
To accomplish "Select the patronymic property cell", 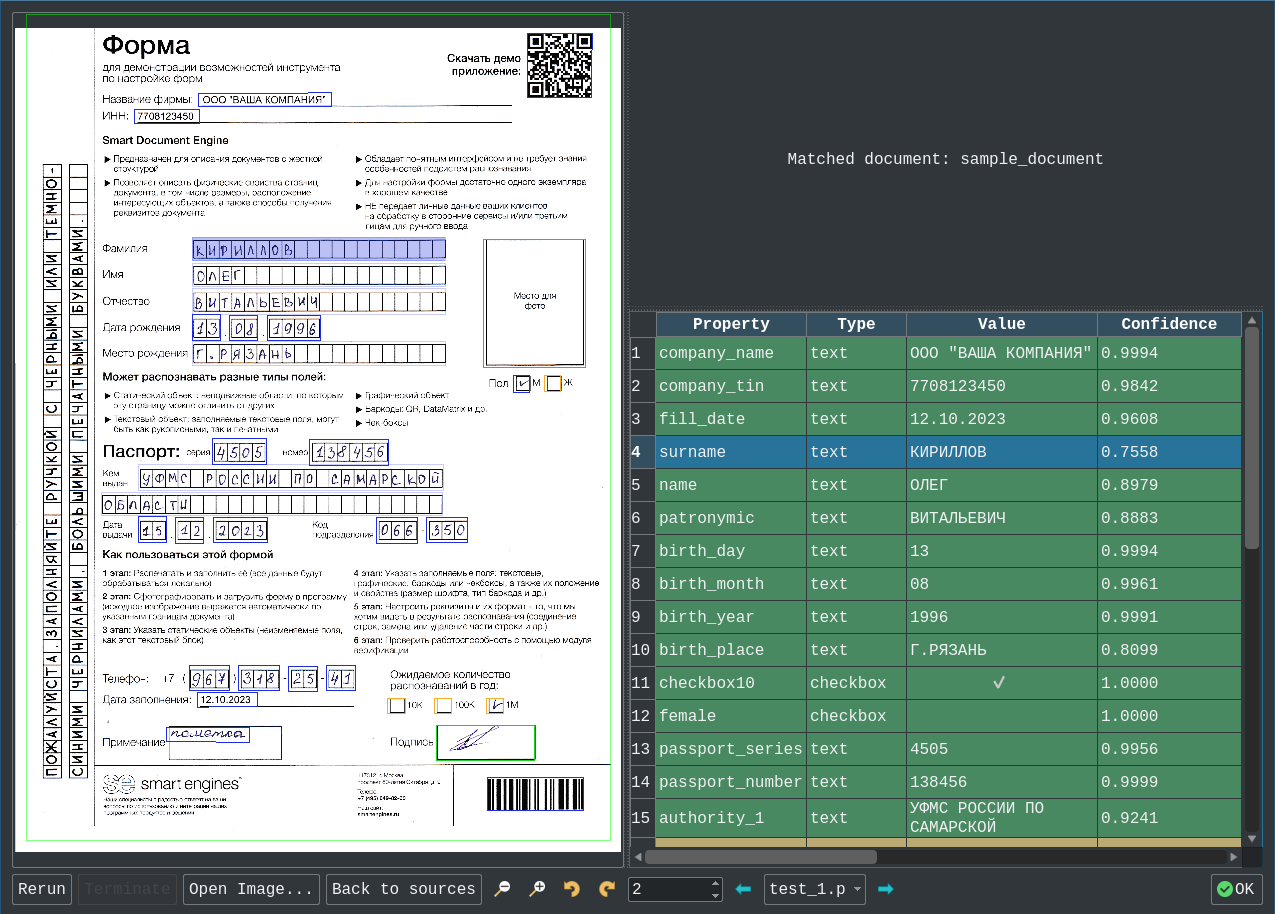I will (x=731, y=518).
